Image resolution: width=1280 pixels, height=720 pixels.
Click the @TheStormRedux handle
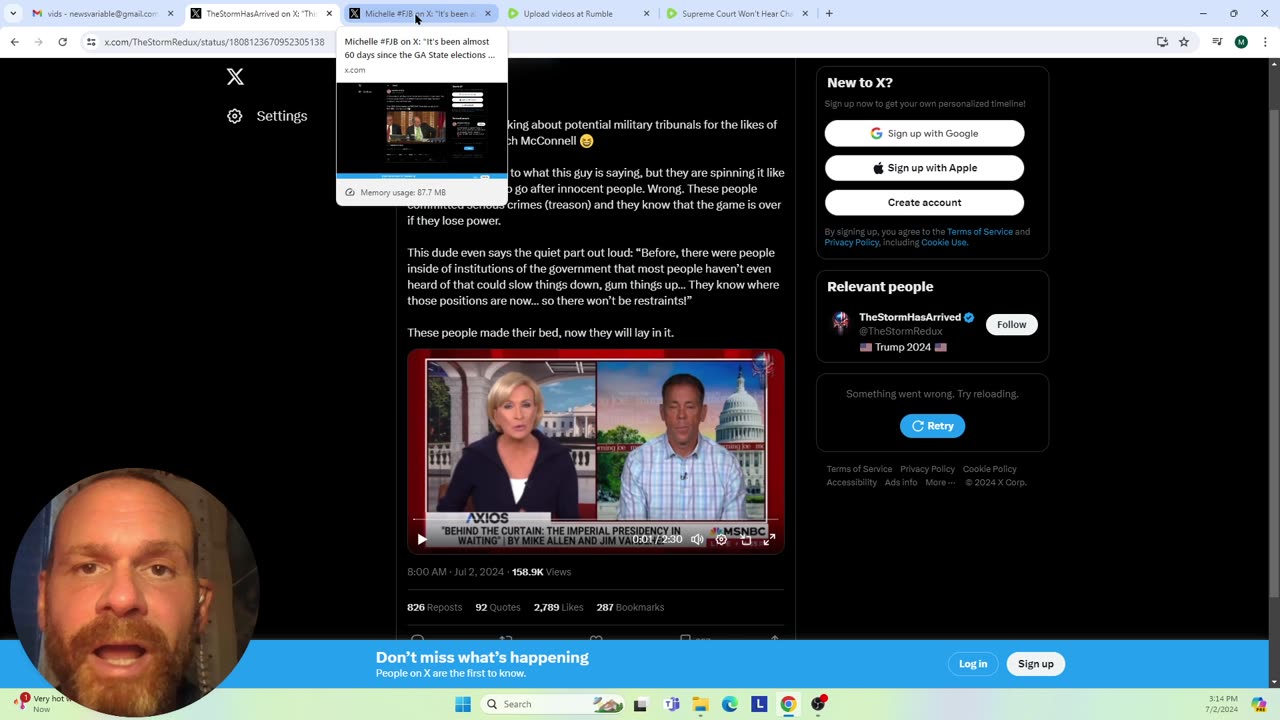tap(901, 331)
